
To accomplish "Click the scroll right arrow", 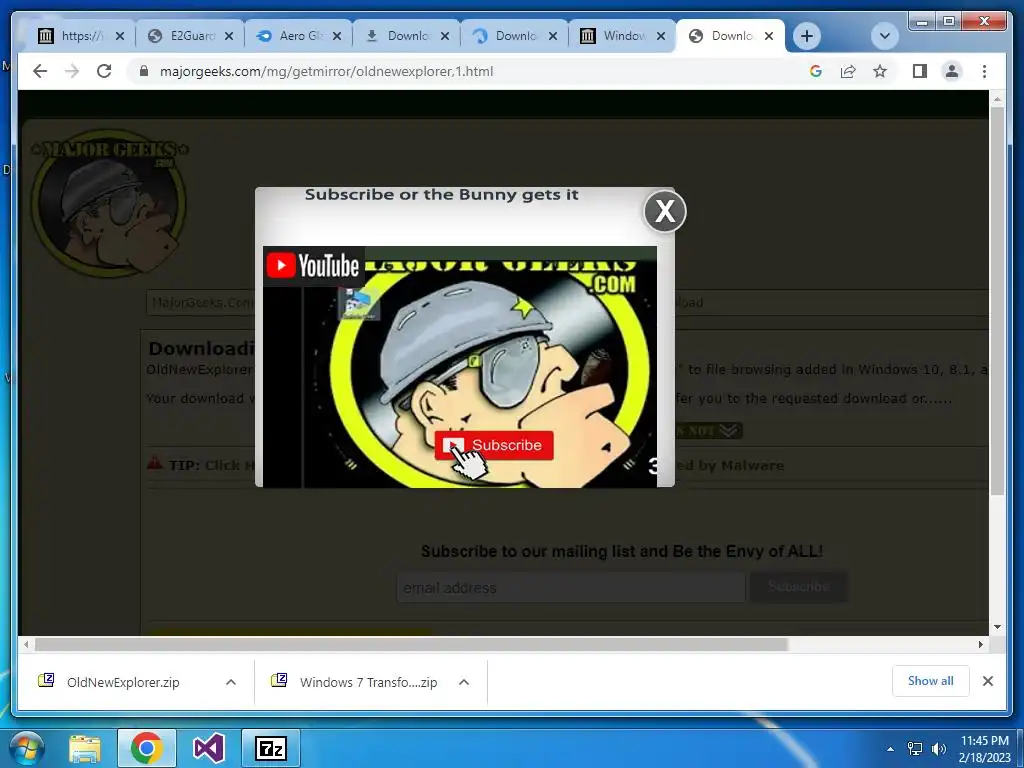I will (980, 645).
